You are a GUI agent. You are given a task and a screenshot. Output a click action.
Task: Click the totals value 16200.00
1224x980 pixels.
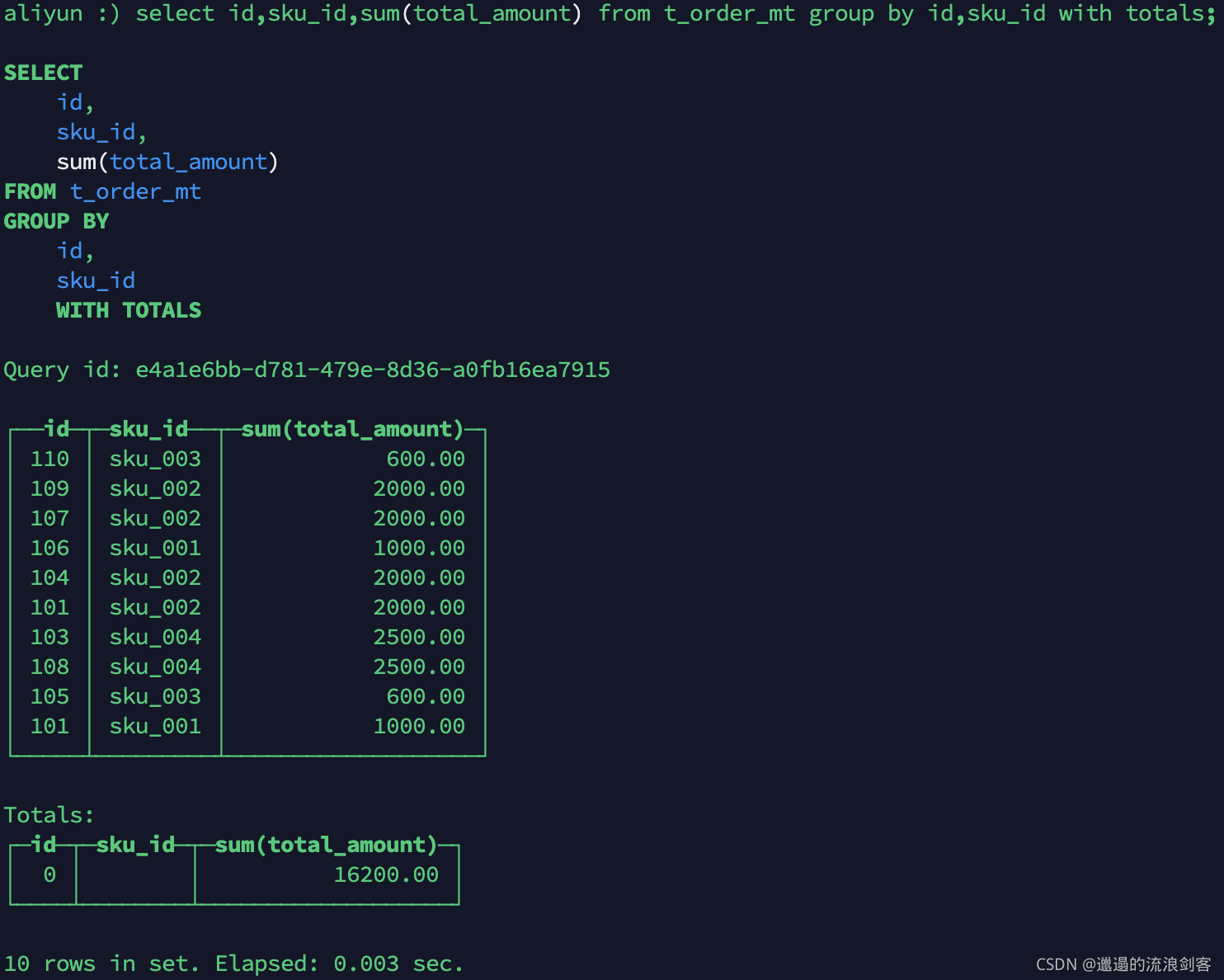click(386, 874)
